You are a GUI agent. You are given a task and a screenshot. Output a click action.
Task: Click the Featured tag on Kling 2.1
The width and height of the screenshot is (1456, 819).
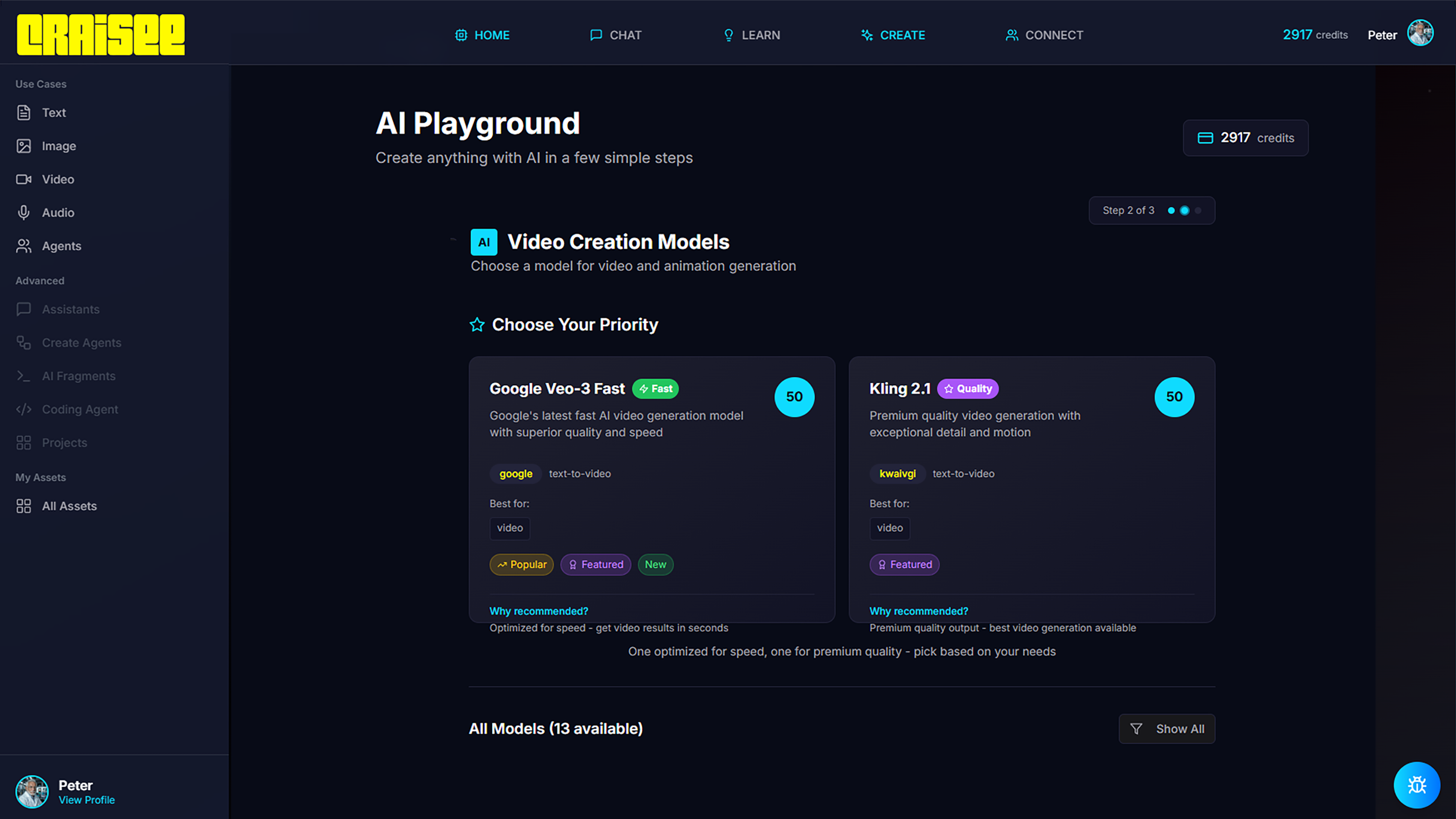coord(904,565)
